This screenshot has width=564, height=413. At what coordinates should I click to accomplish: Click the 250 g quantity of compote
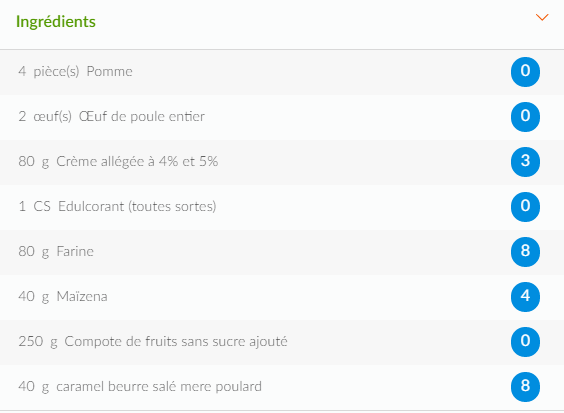(38, 342)
